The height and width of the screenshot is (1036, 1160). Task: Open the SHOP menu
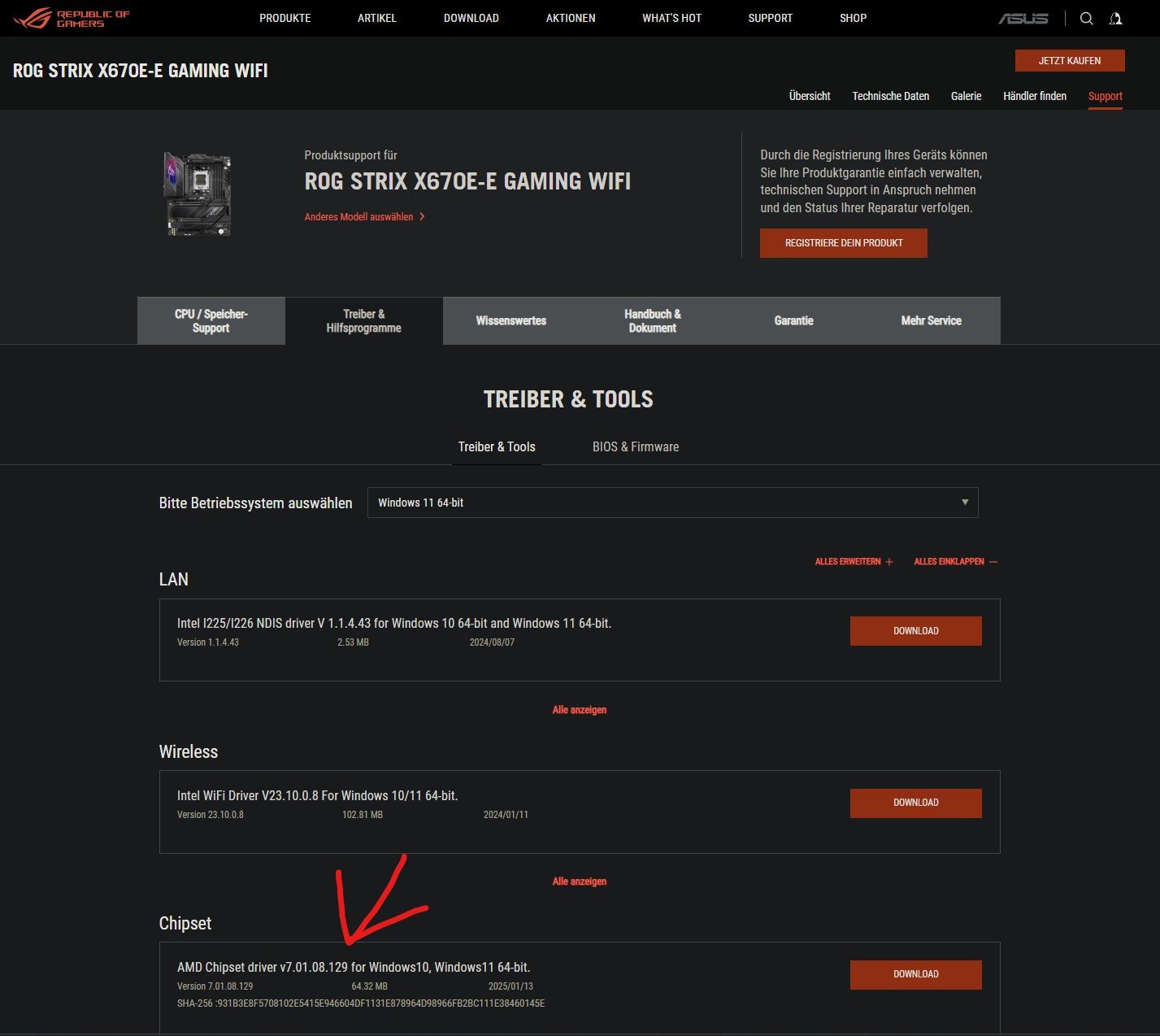(853, 18)
